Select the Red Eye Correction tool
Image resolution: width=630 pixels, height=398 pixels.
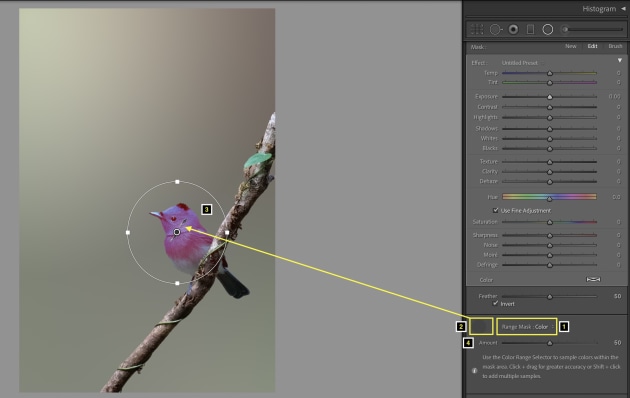coord(513,29)
